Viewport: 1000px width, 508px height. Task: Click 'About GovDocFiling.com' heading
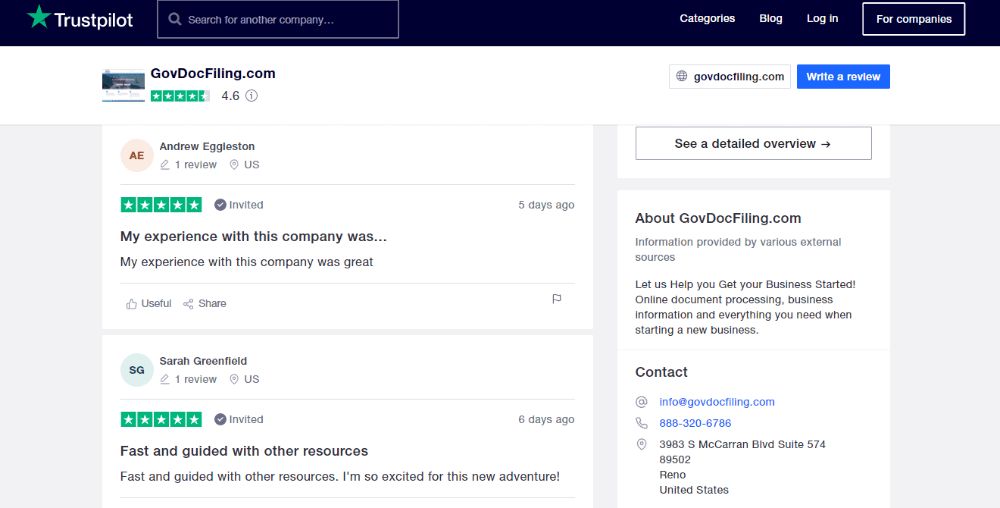[x=718, y=218]
